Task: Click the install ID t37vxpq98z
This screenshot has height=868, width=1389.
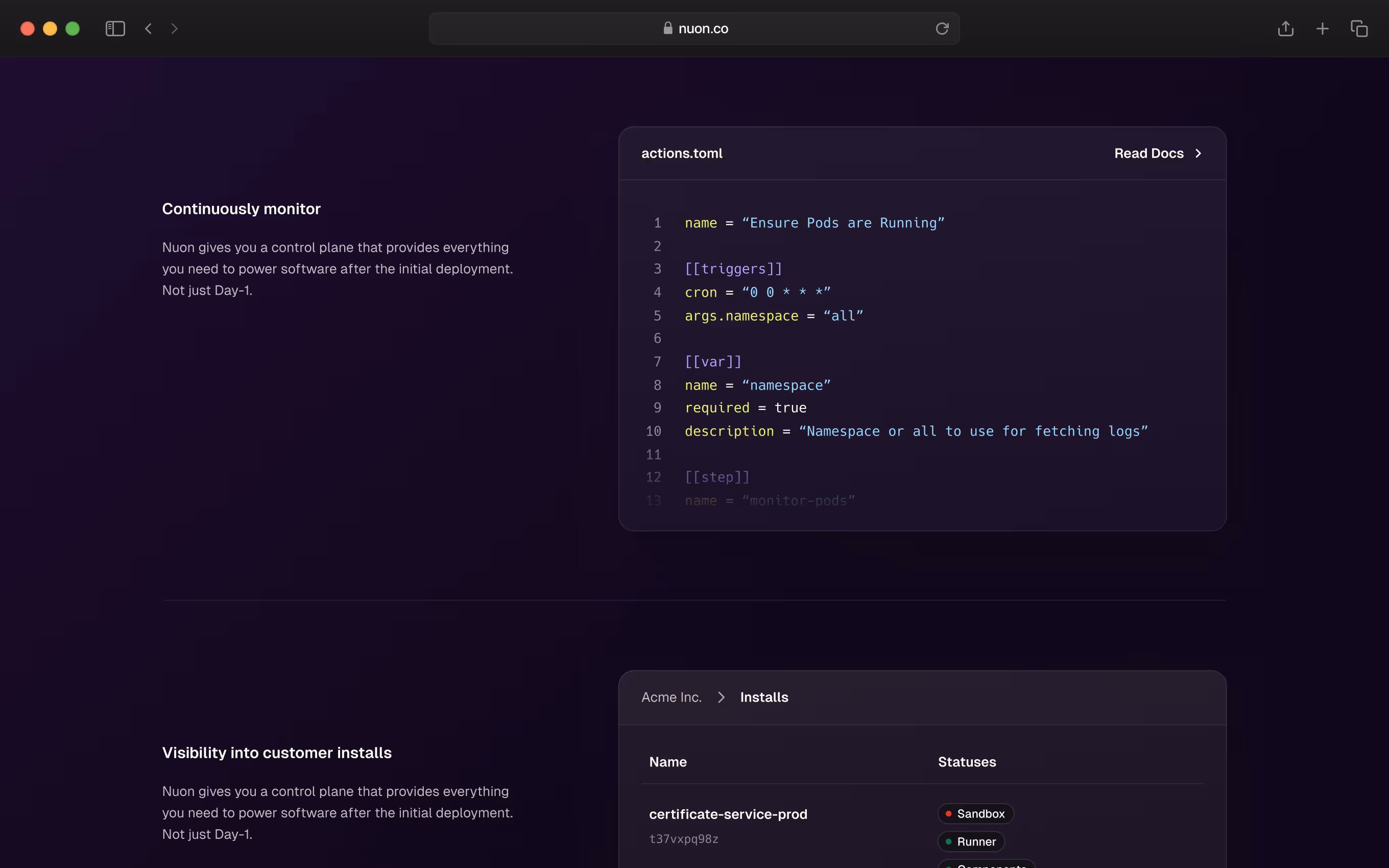Action: (x=684, y=839)
